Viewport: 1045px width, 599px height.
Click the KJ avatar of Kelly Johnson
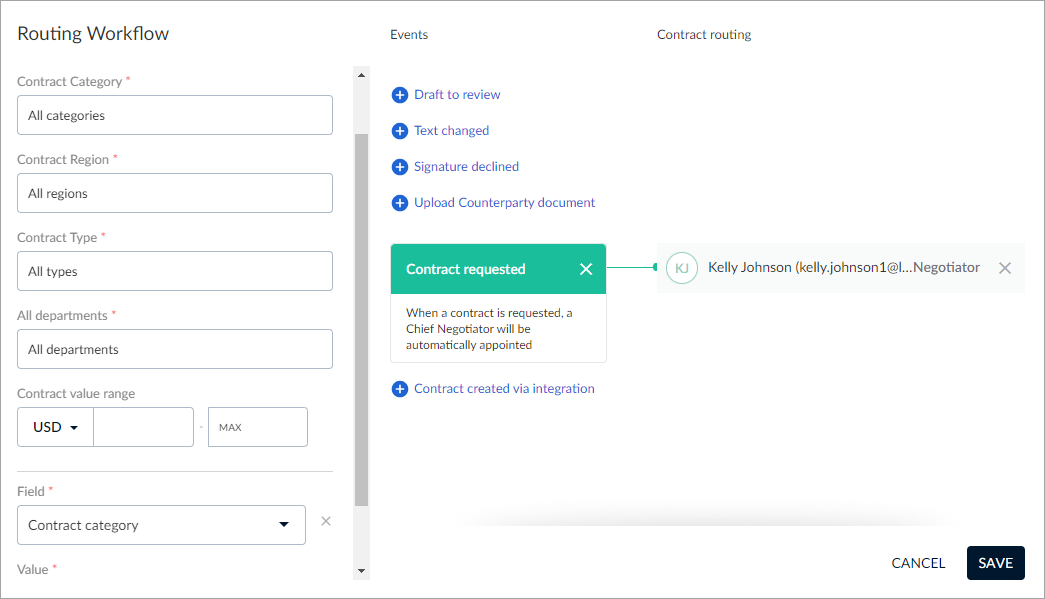coord(682,268)
